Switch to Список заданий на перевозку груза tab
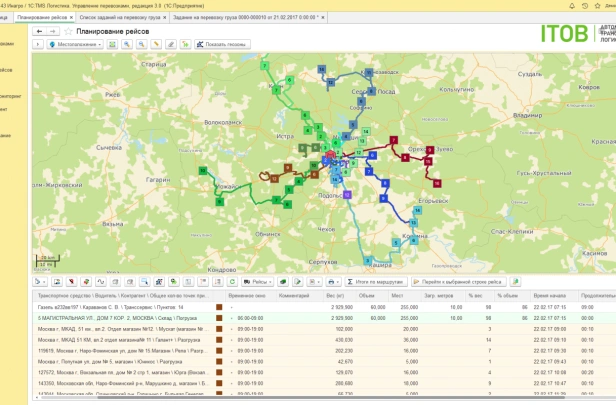Viewport: 616px width, 405px height. click(120, 17)
